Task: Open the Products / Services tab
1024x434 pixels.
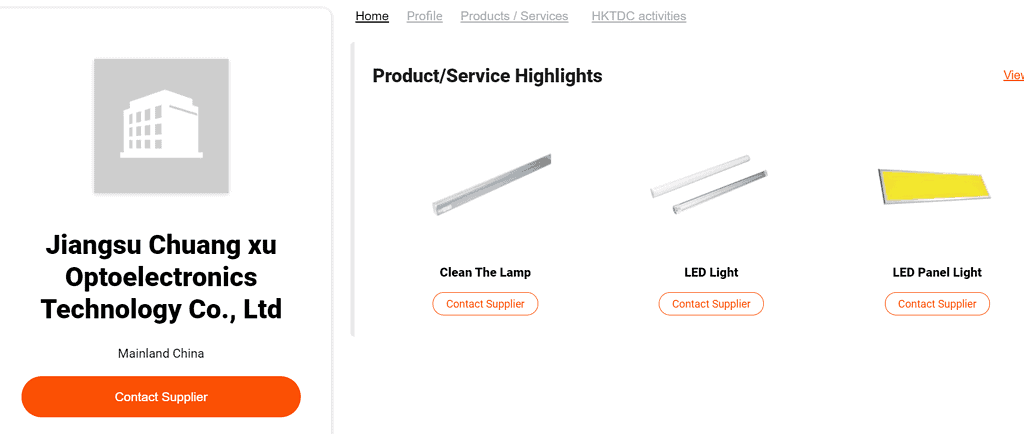Action: [x=514, y=16]
